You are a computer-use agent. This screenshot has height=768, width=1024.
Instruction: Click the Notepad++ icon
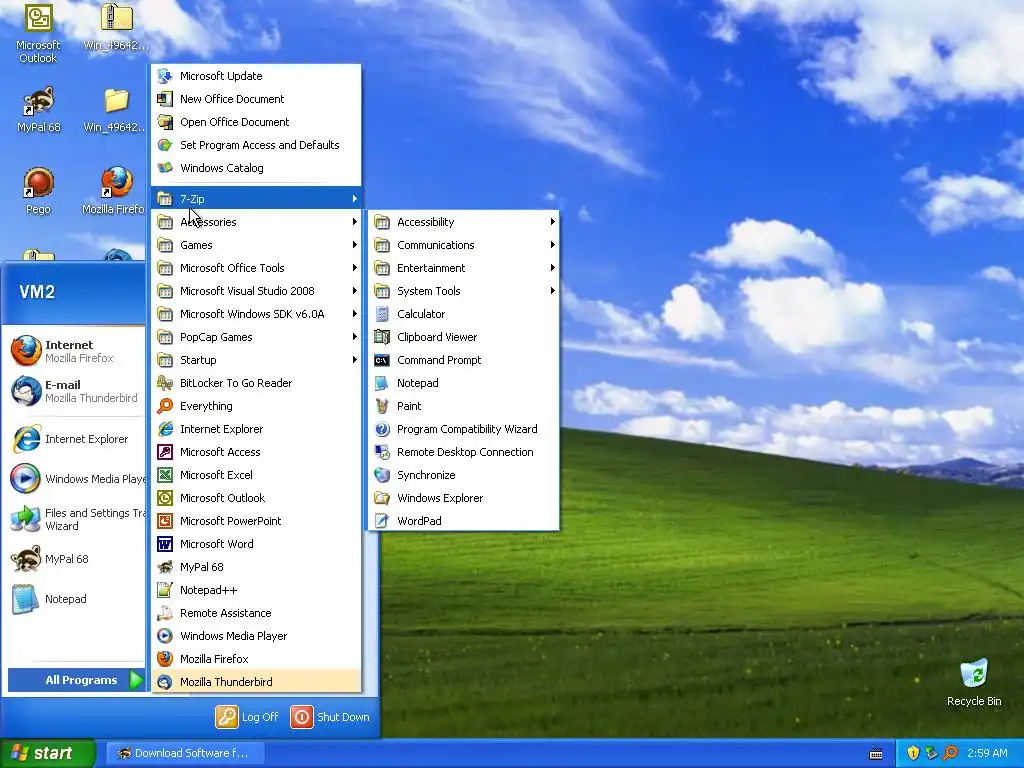[x=165, y=590]
